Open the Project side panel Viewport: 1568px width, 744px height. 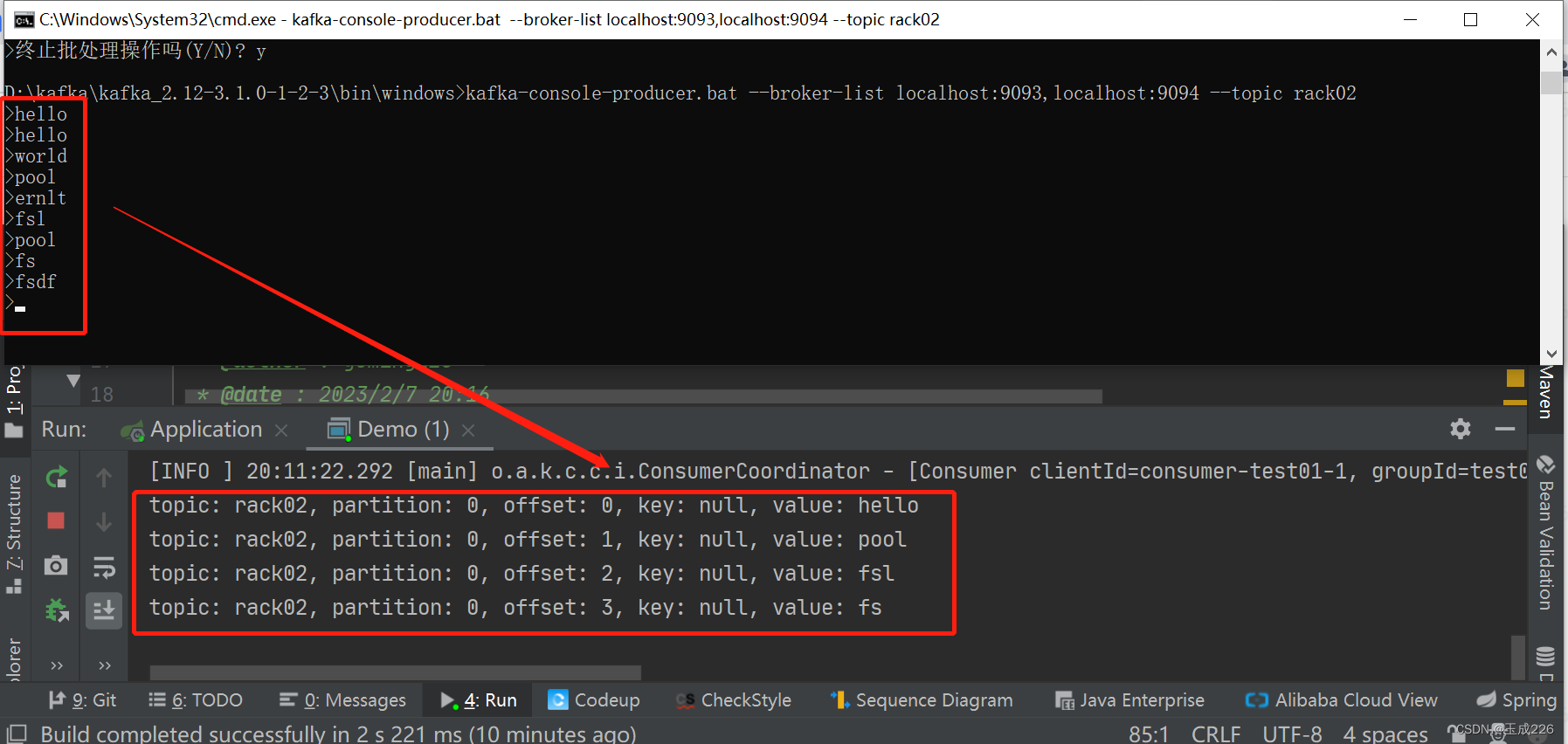point(14,402)
